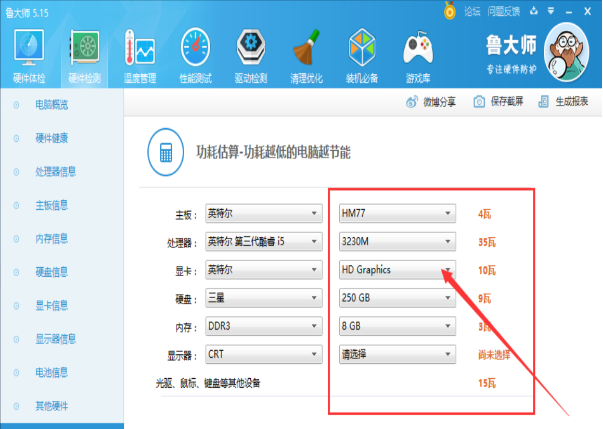603x429 pixels.
Task: Open the 250 GB disk size dropdown
Action: click(x=397, y=298)
